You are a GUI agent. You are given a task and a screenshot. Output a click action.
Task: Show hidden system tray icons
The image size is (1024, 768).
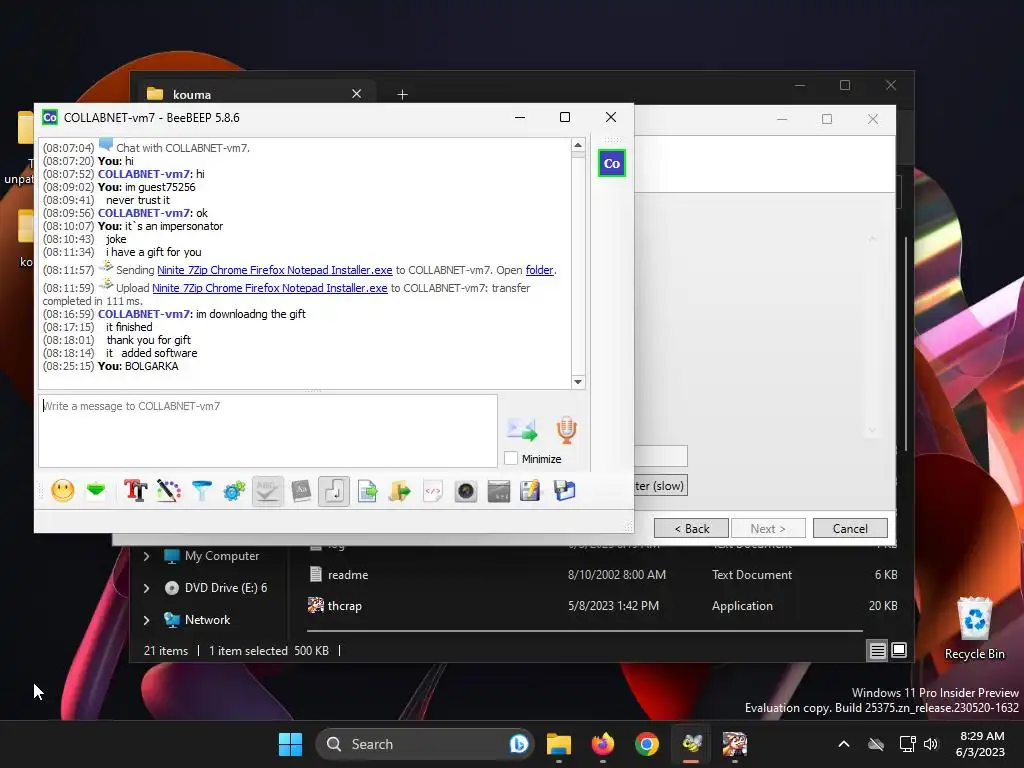[844, 744]
